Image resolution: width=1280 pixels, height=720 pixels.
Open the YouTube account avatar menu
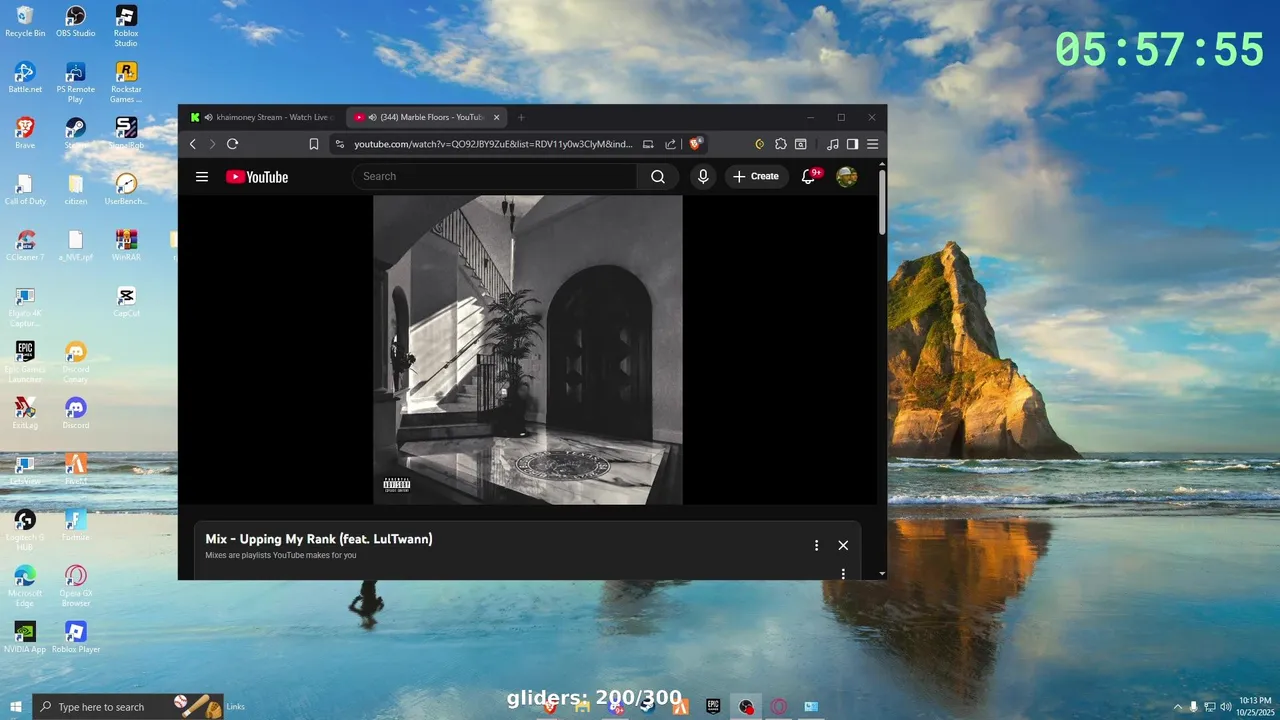click(847, 177)
